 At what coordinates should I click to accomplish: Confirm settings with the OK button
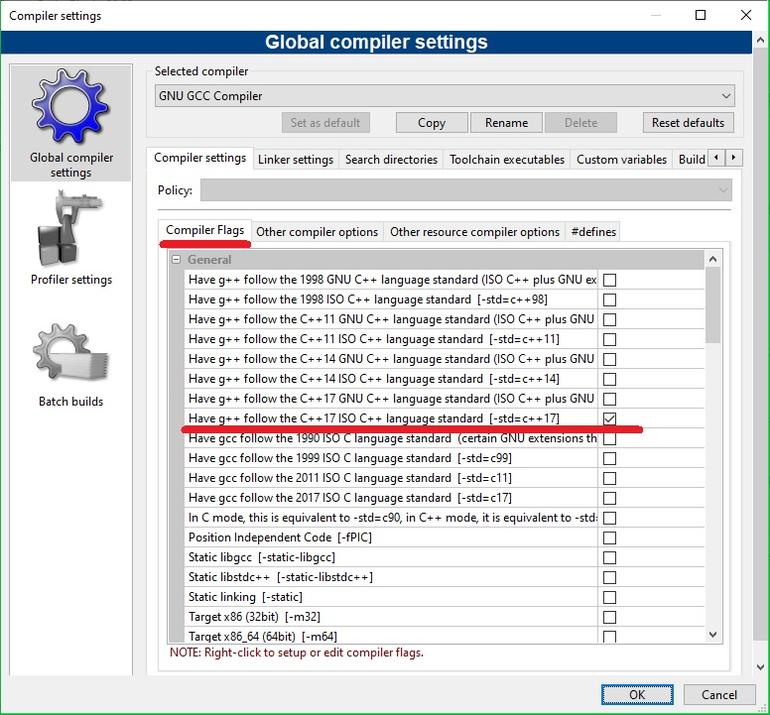click(637, 694)
